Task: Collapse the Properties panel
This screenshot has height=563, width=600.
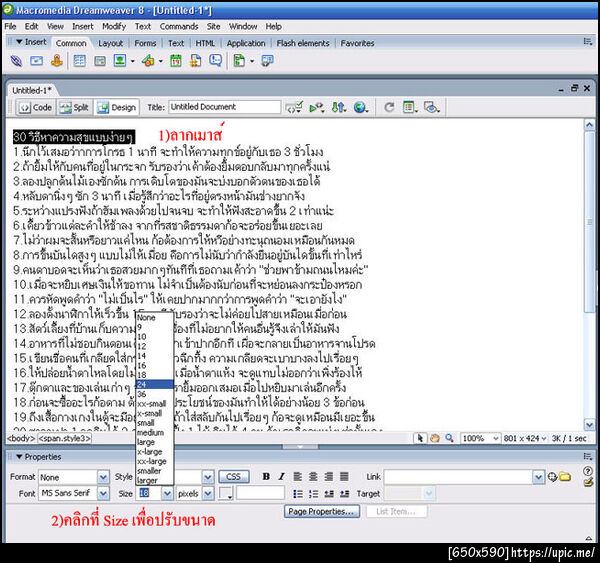Action: (19, 457)
